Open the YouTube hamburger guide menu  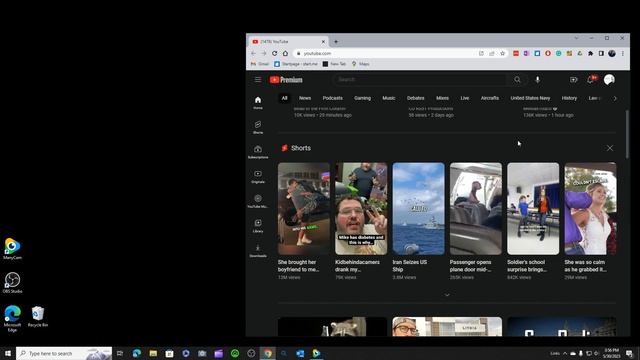coord(258,80)
